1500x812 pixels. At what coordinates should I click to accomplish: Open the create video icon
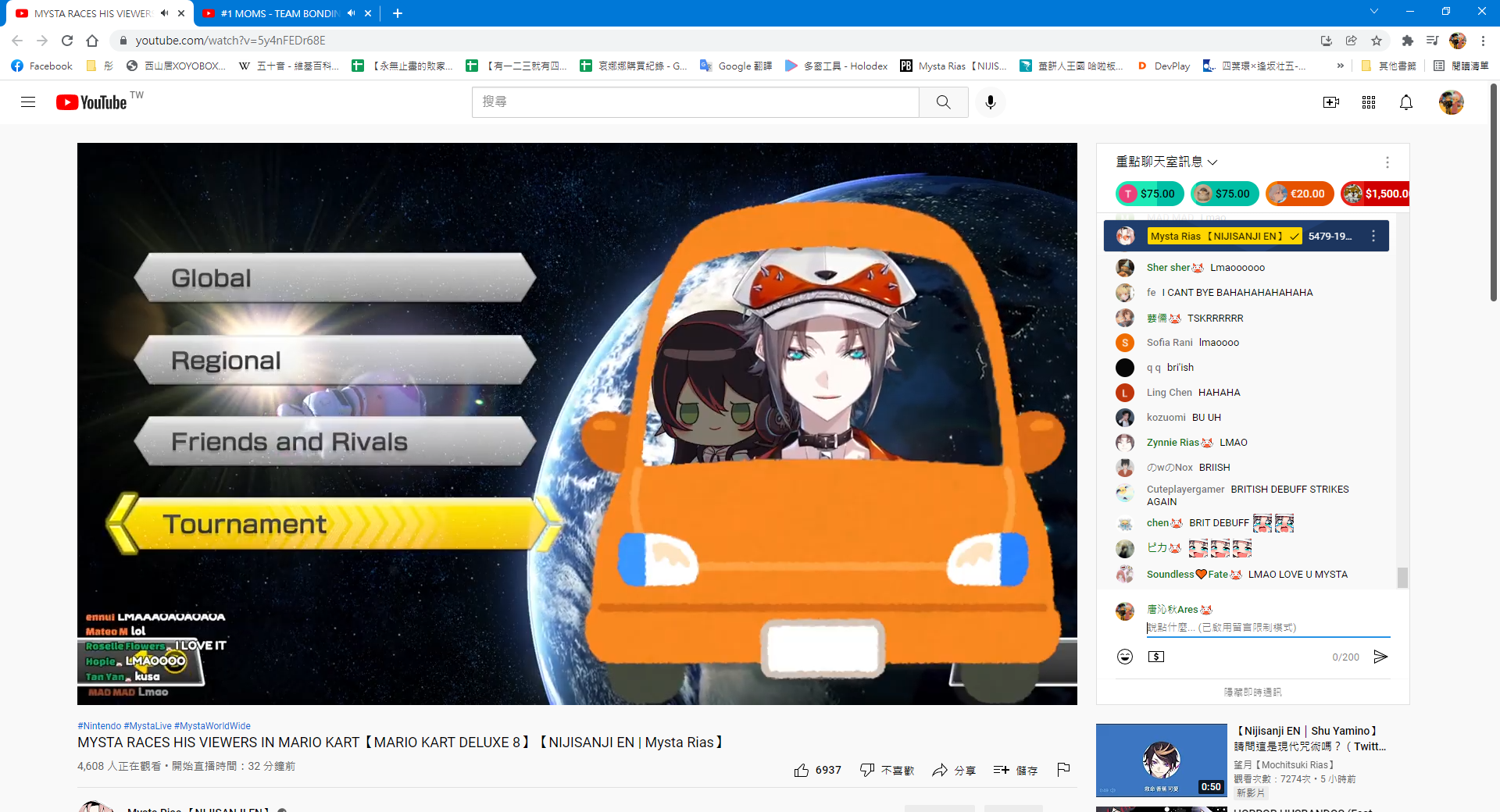pos(1331,102)
